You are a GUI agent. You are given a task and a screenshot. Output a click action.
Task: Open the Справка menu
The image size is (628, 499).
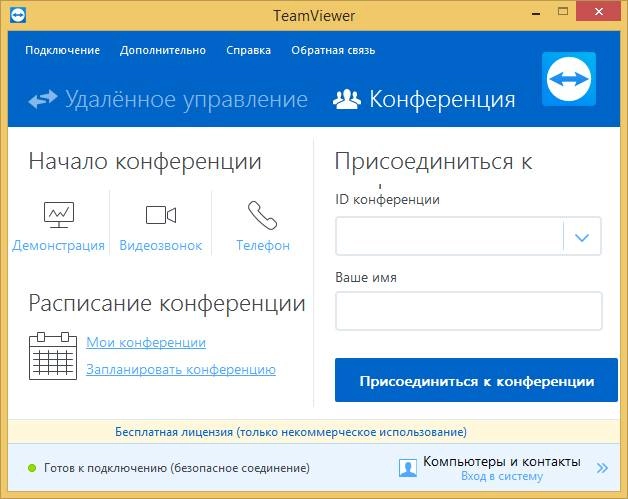pyautogui.click(x=248, y=50)
